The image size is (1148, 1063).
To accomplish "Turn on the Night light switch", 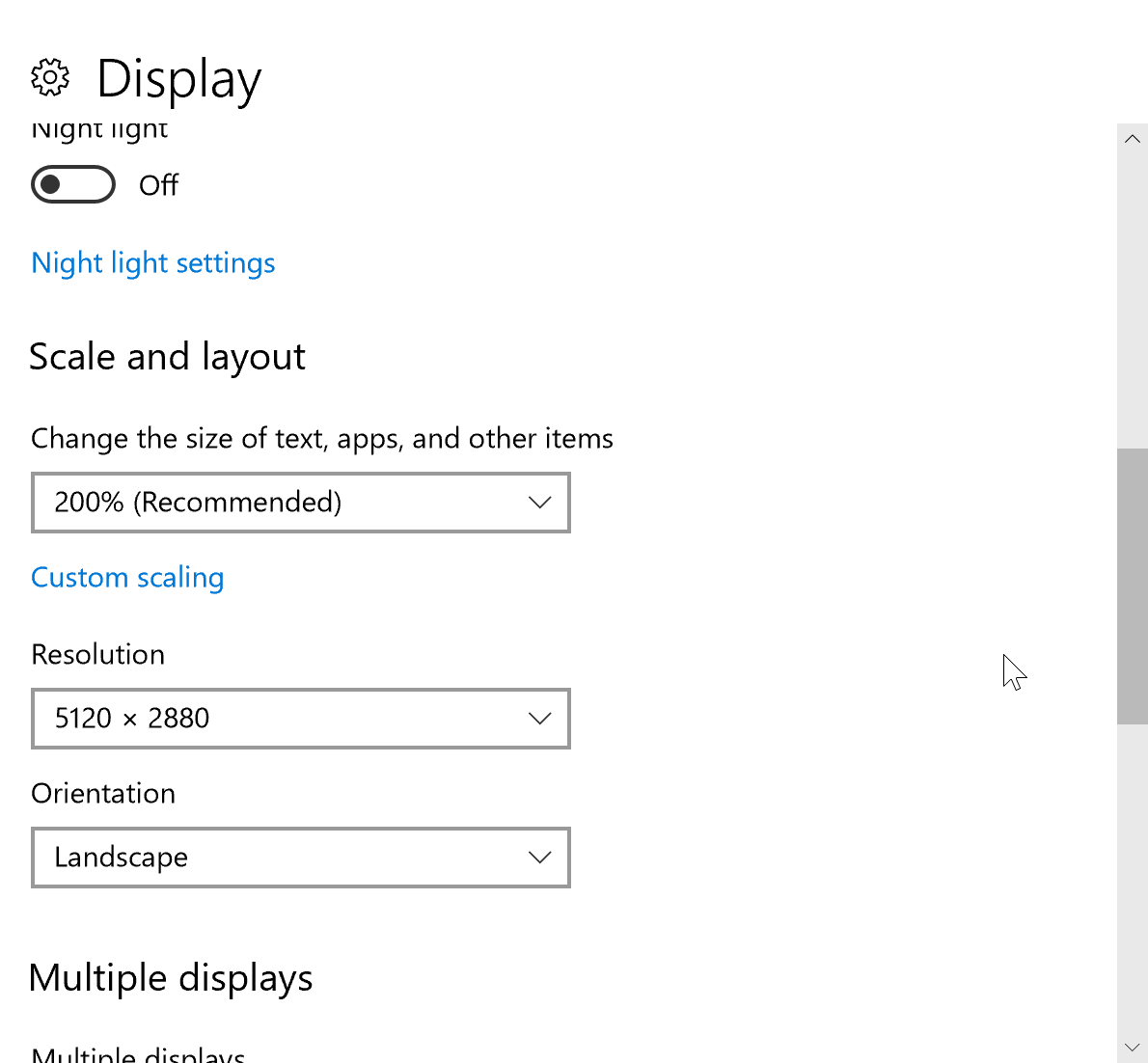I will [73, 184].
